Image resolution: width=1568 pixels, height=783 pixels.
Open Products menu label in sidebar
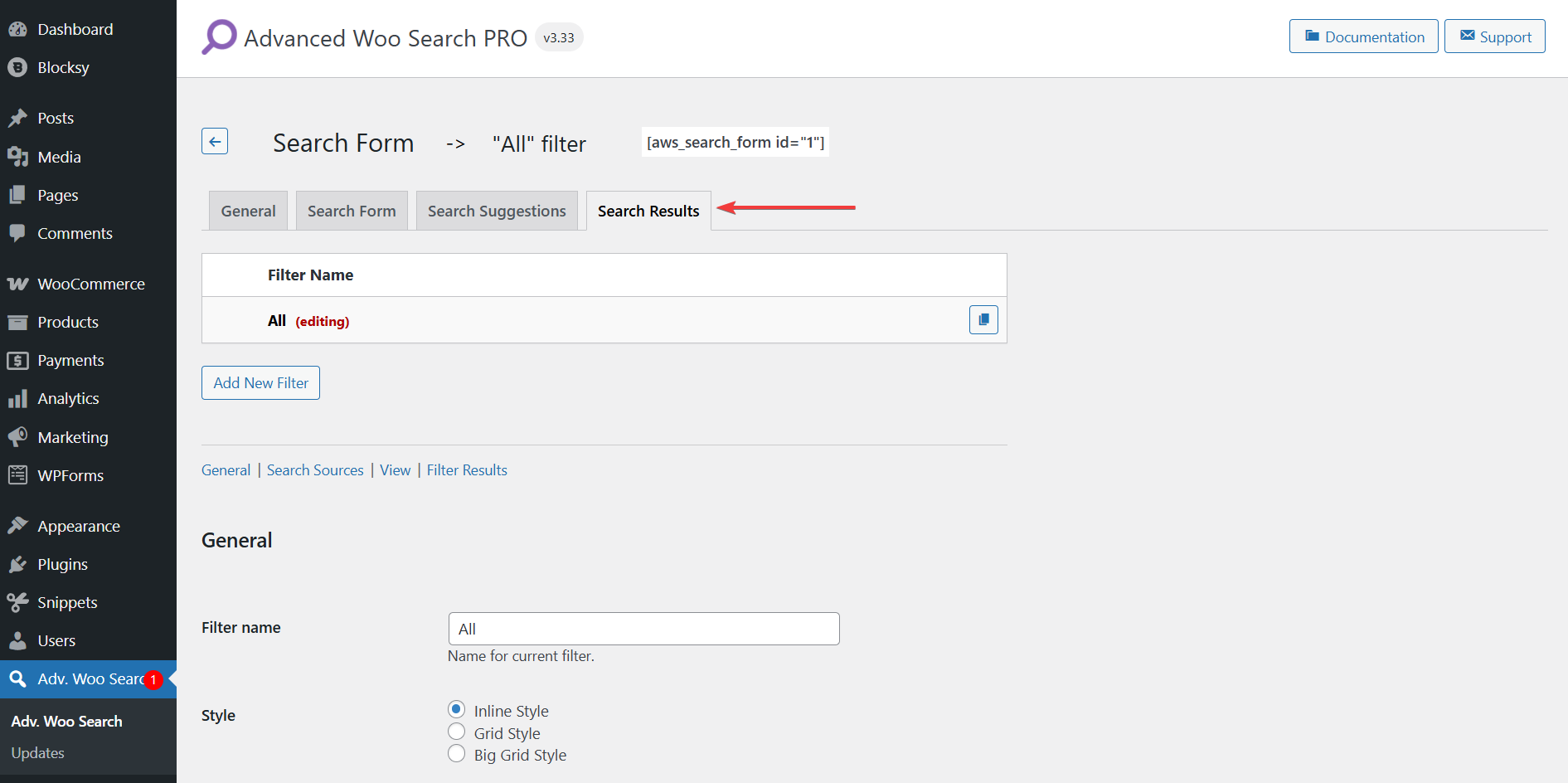click(x=68, y=322)
